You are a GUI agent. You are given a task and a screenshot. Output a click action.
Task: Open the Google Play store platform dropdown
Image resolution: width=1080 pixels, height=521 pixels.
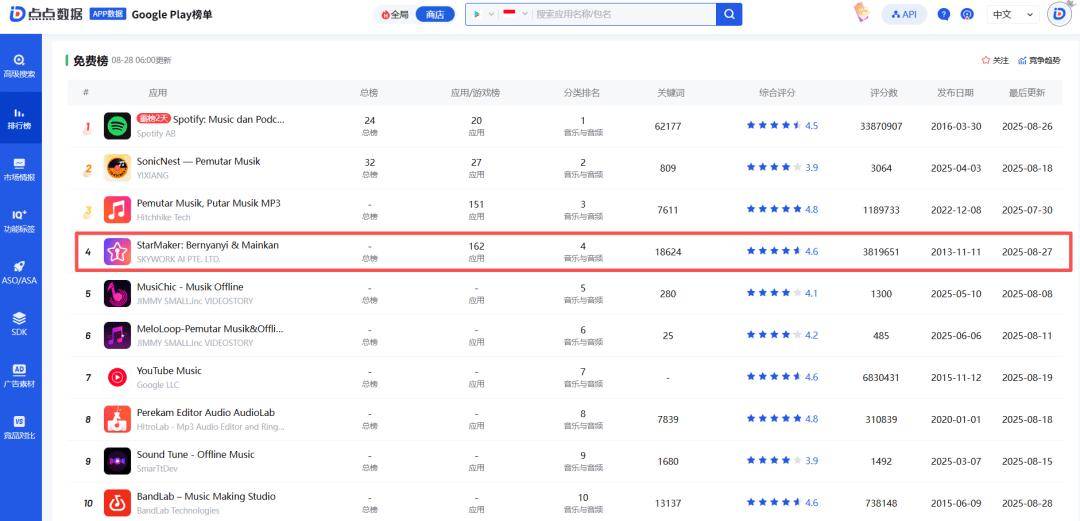click(484, 14)
